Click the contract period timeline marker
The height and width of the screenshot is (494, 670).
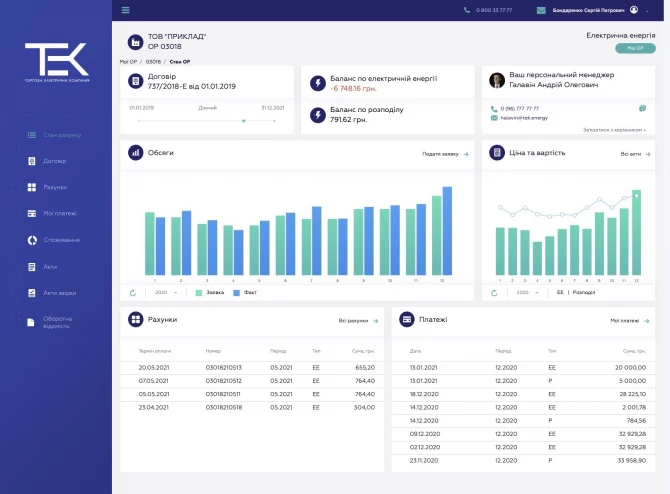[x=243, y=121]
